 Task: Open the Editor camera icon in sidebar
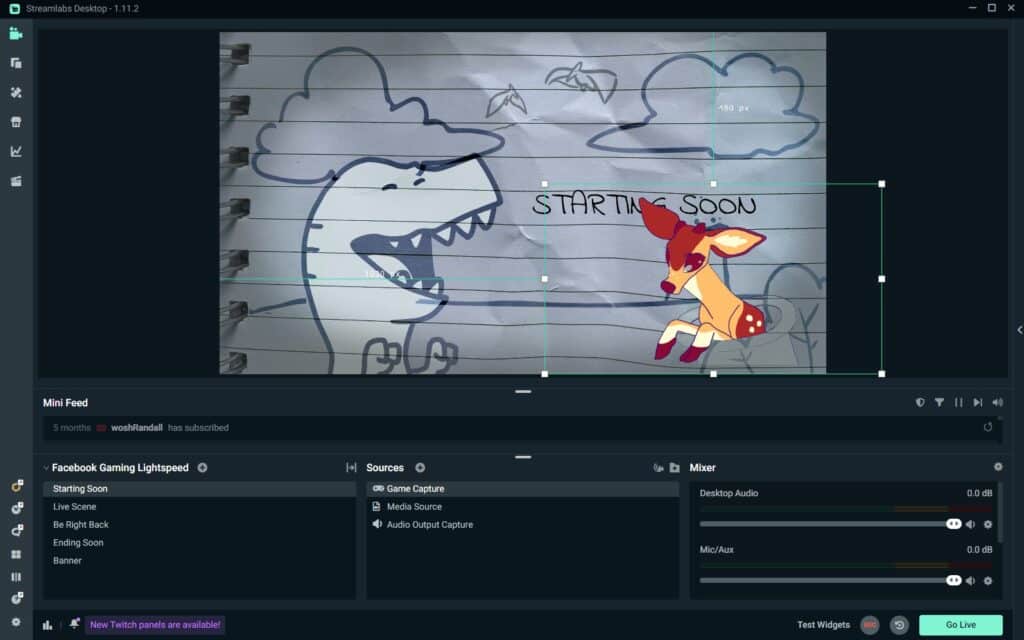tap(16, 33)
